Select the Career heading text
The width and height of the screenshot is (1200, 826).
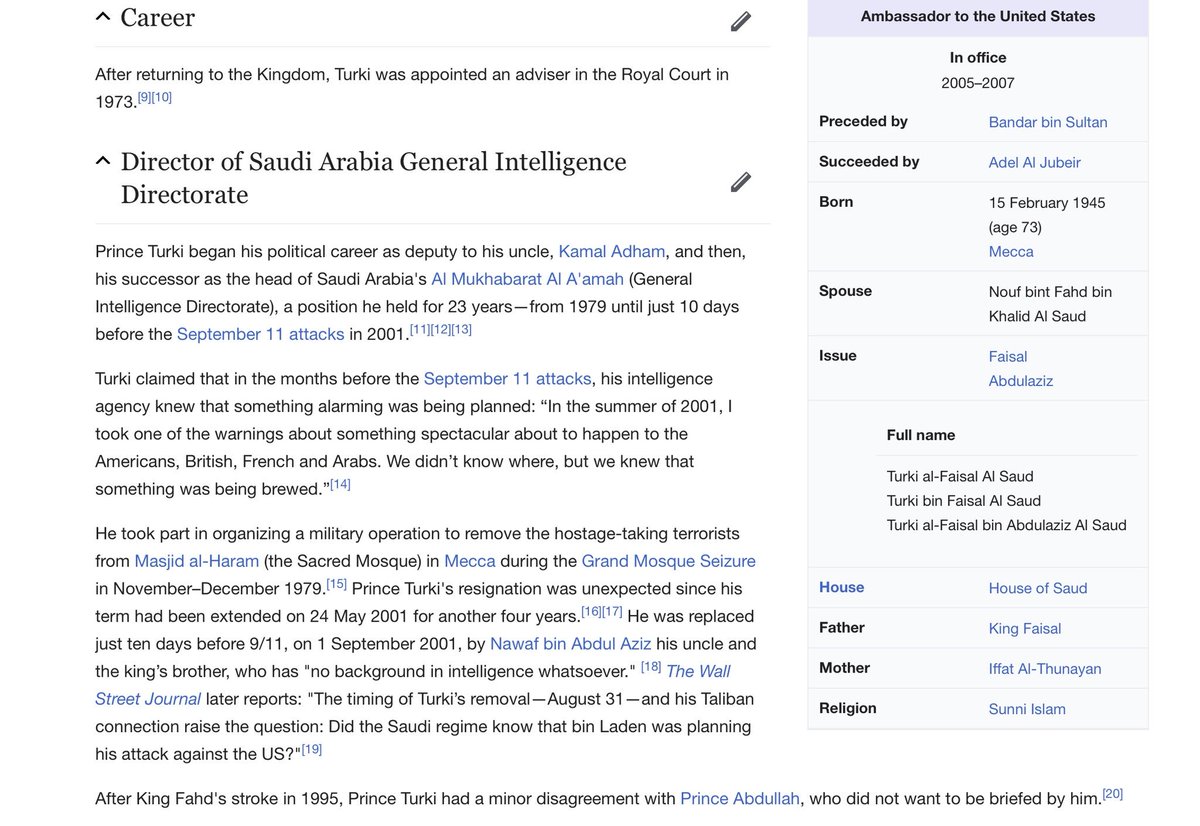158,18
